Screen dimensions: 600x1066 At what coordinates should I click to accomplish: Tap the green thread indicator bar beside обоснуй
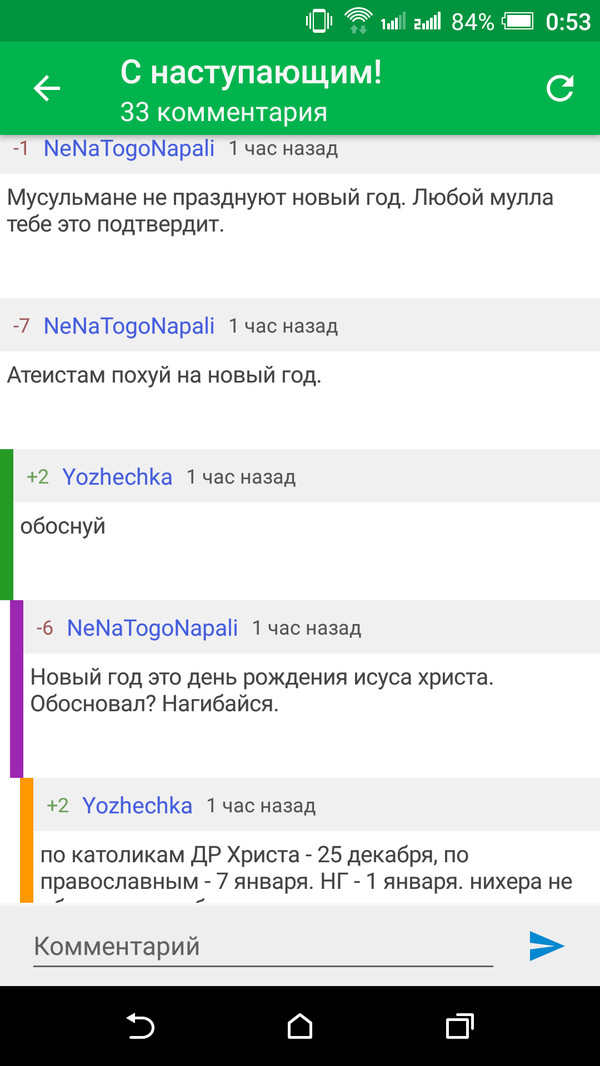tap(4, 520)
